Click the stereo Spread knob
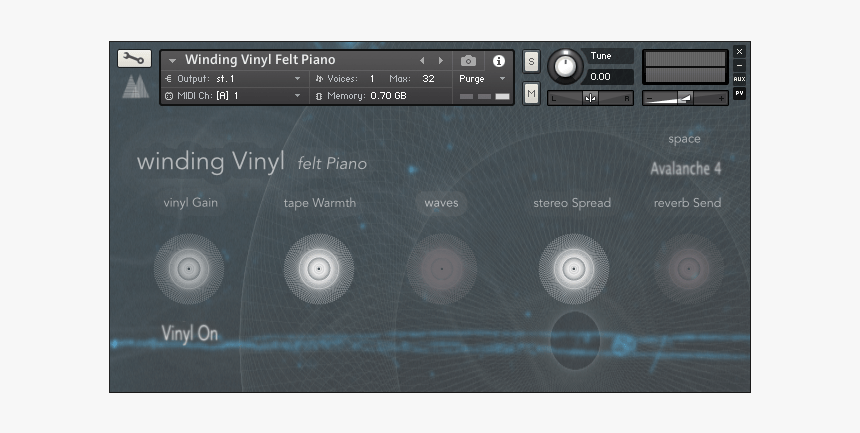This screenshot has width=860, height=433. point(574,269)
